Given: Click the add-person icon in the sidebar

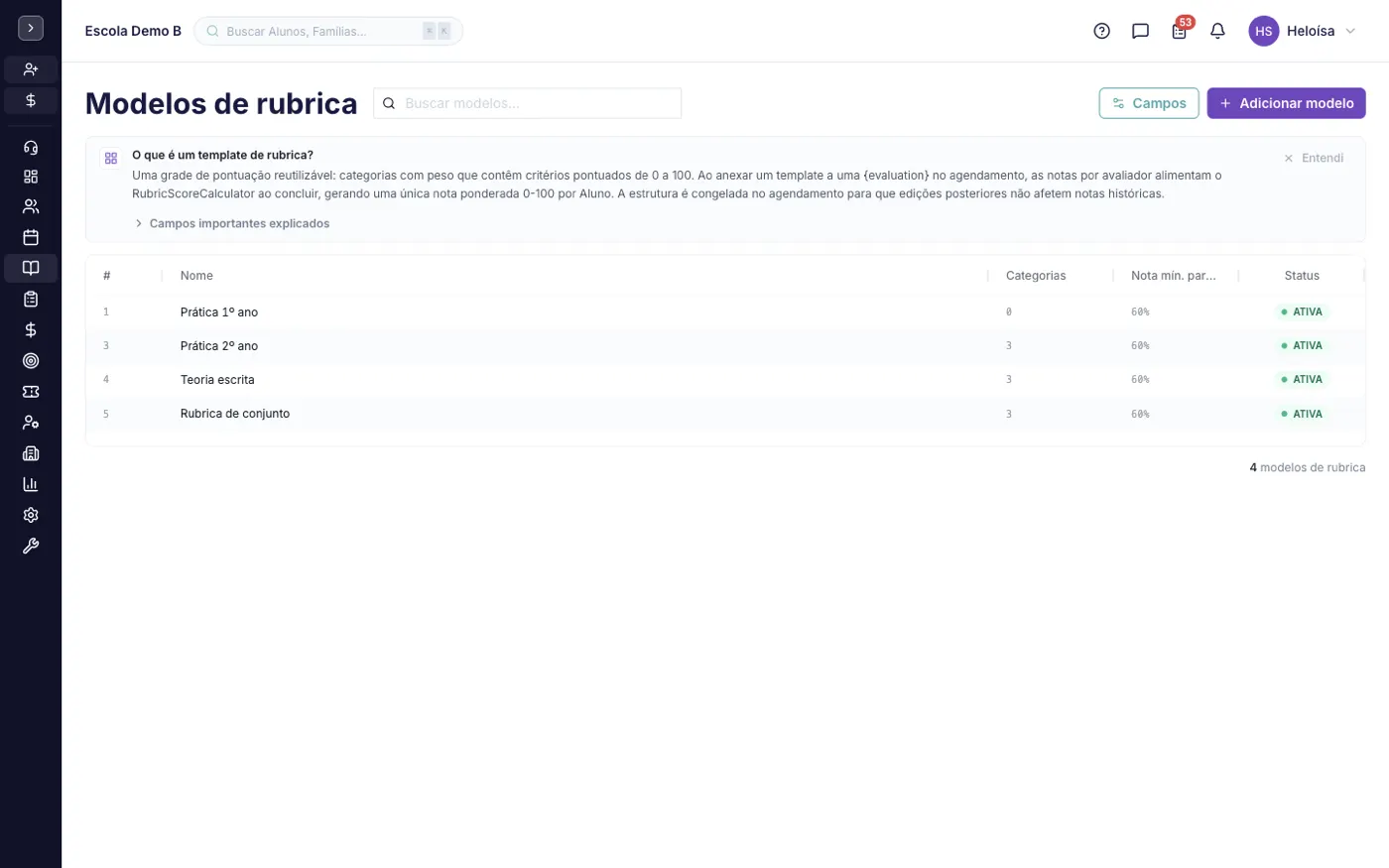Looking at the screenshot, I should pyautogui.click(x=31, y=69).
